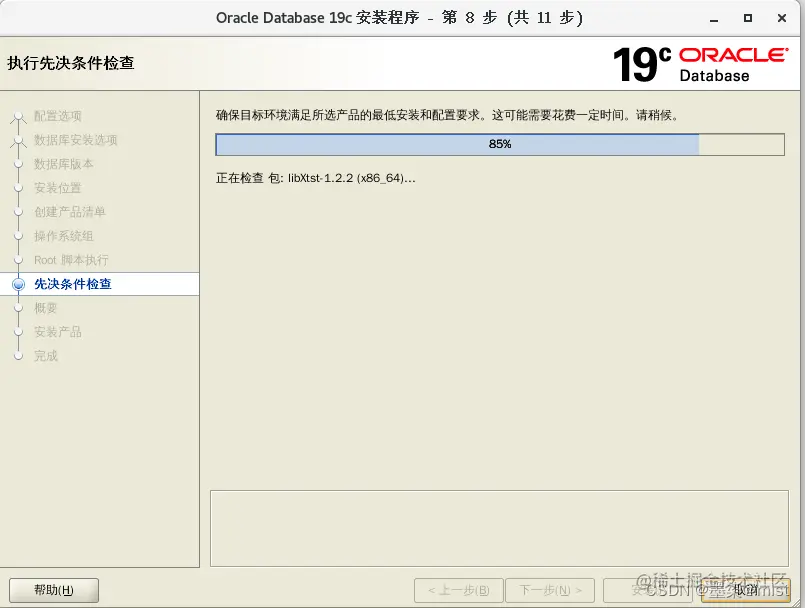
Task: Select the 安装位置 step
Action: point(58,188)
